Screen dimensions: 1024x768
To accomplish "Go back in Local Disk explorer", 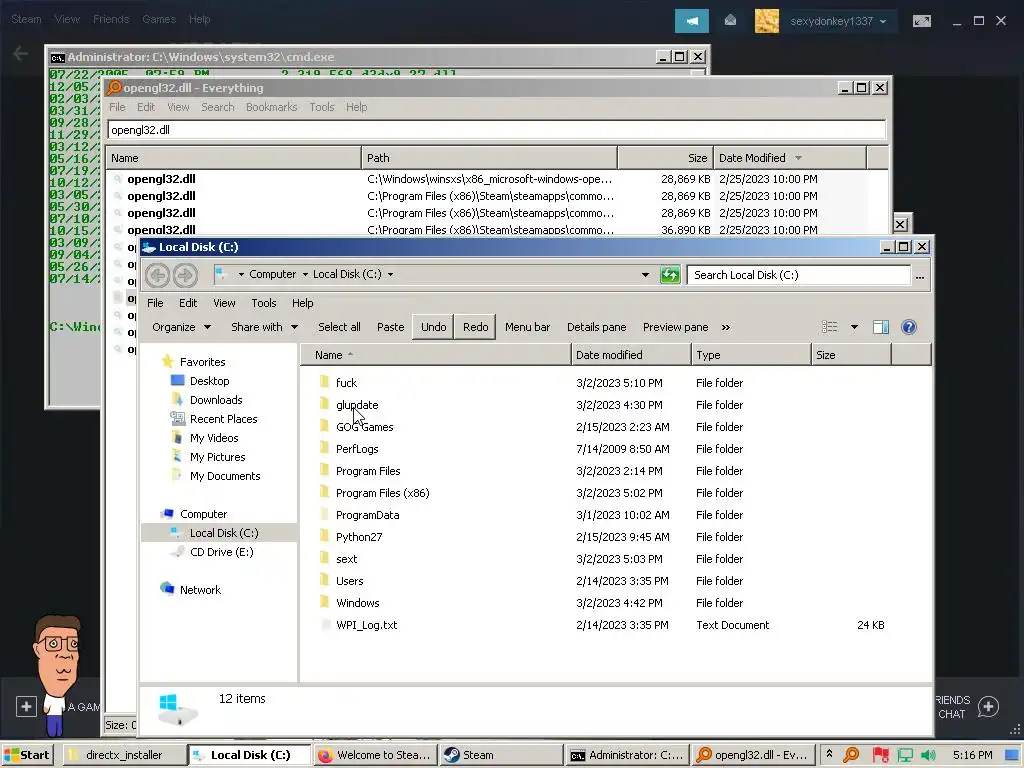I will (157, 275).
